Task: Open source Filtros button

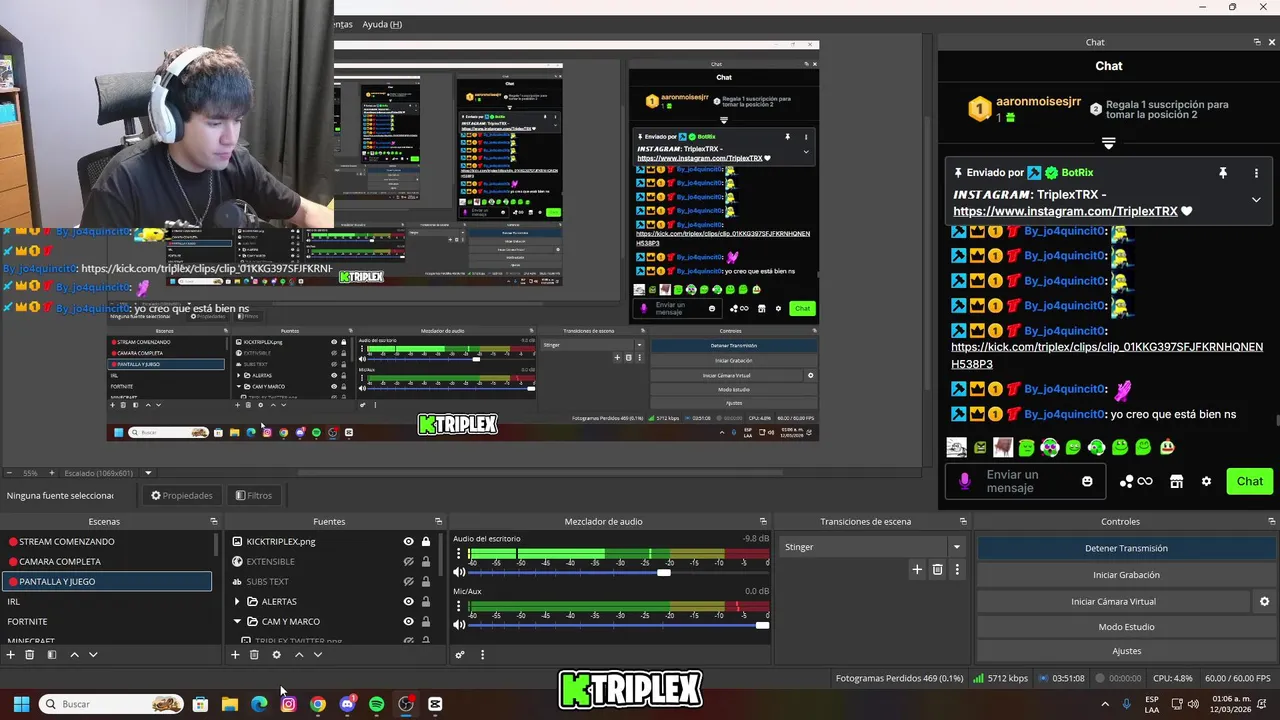Action: pyautogui.click(x=254, y=495)
